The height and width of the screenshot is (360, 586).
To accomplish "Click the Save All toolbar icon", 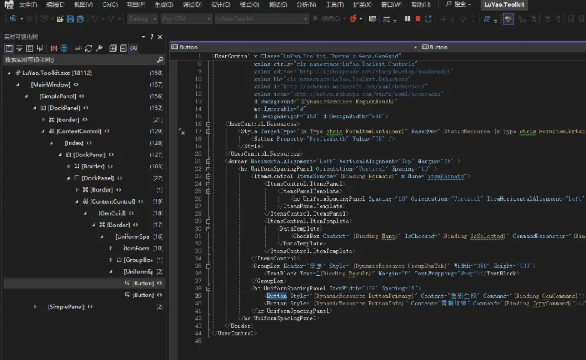I will pyautogui.click(x=80, y=19).
